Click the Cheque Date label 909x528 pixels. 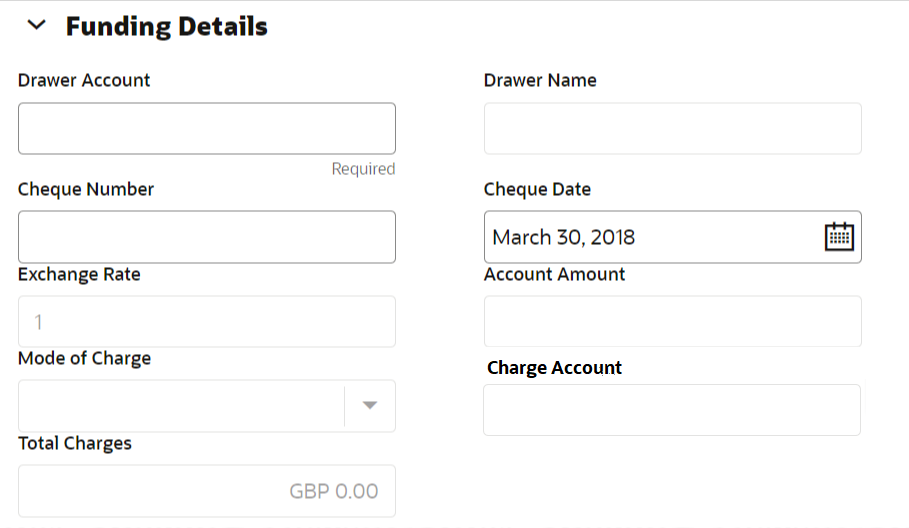[x=537, y=189]
